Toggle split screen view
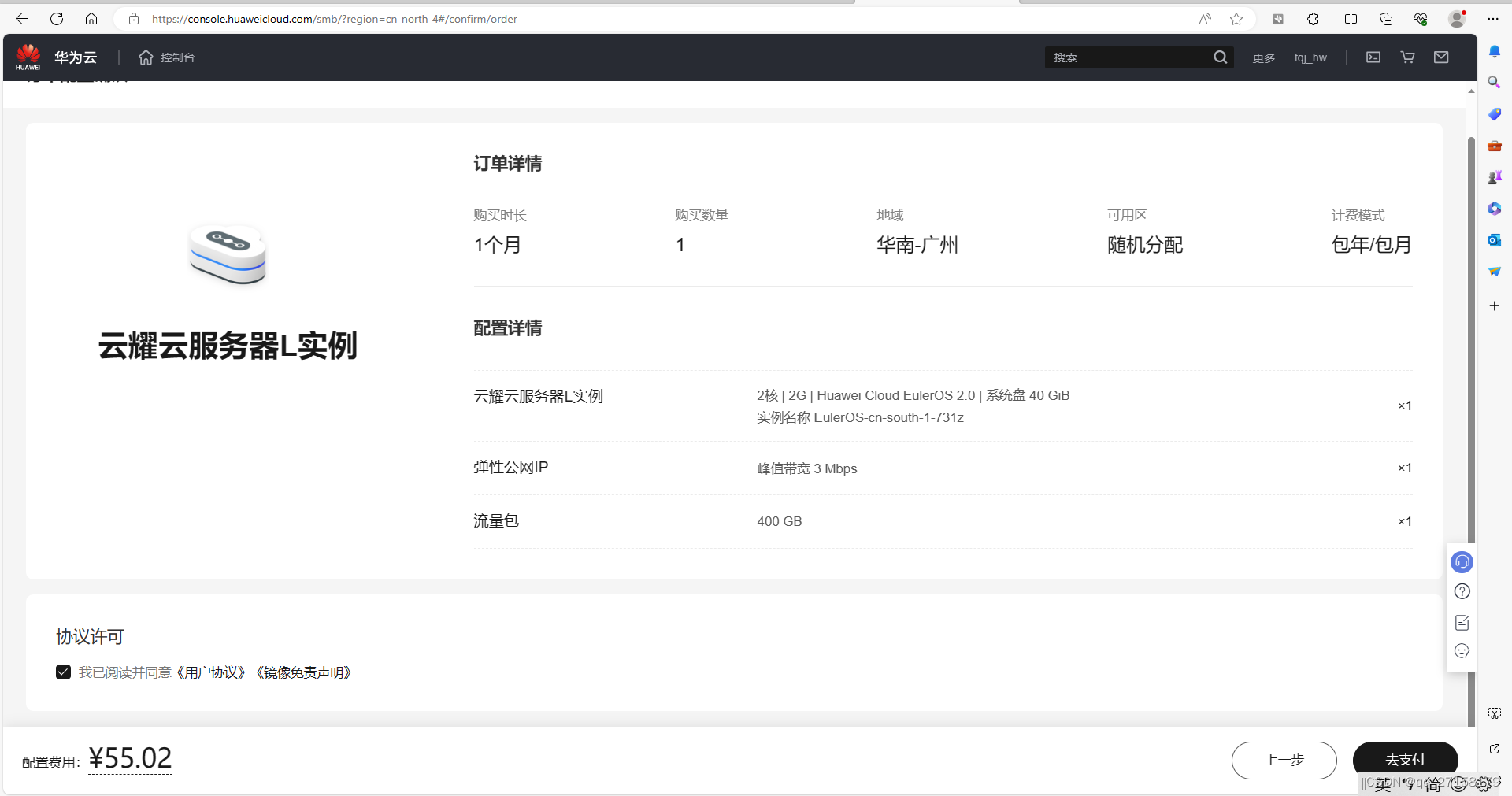1512x796 pixels. tap(1351, 19)
